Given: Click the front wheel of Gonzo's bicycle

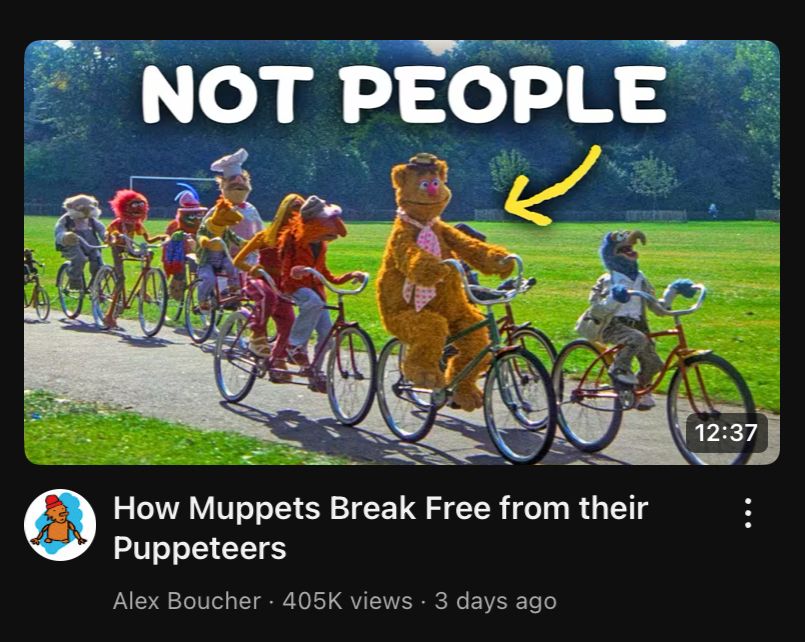Looking at the screenshot, I should [712, 408].
